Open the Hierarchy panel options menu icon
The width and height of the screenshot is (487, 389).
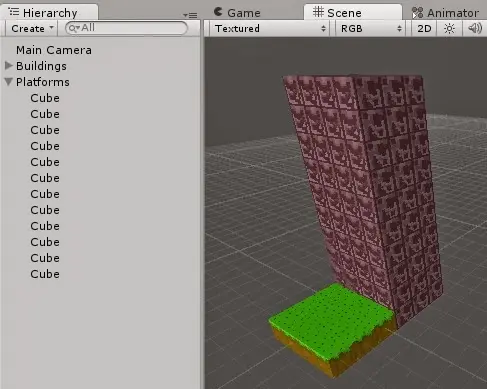pos(190,15)
